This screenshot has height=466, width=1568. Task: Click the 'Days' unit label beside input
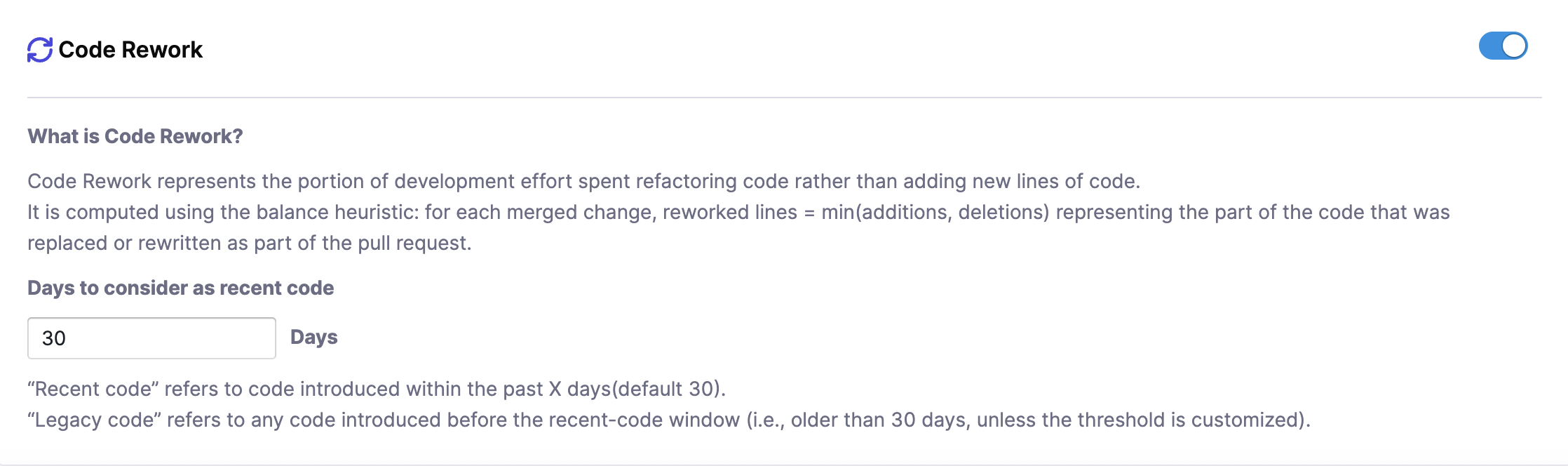coord(313,338)
